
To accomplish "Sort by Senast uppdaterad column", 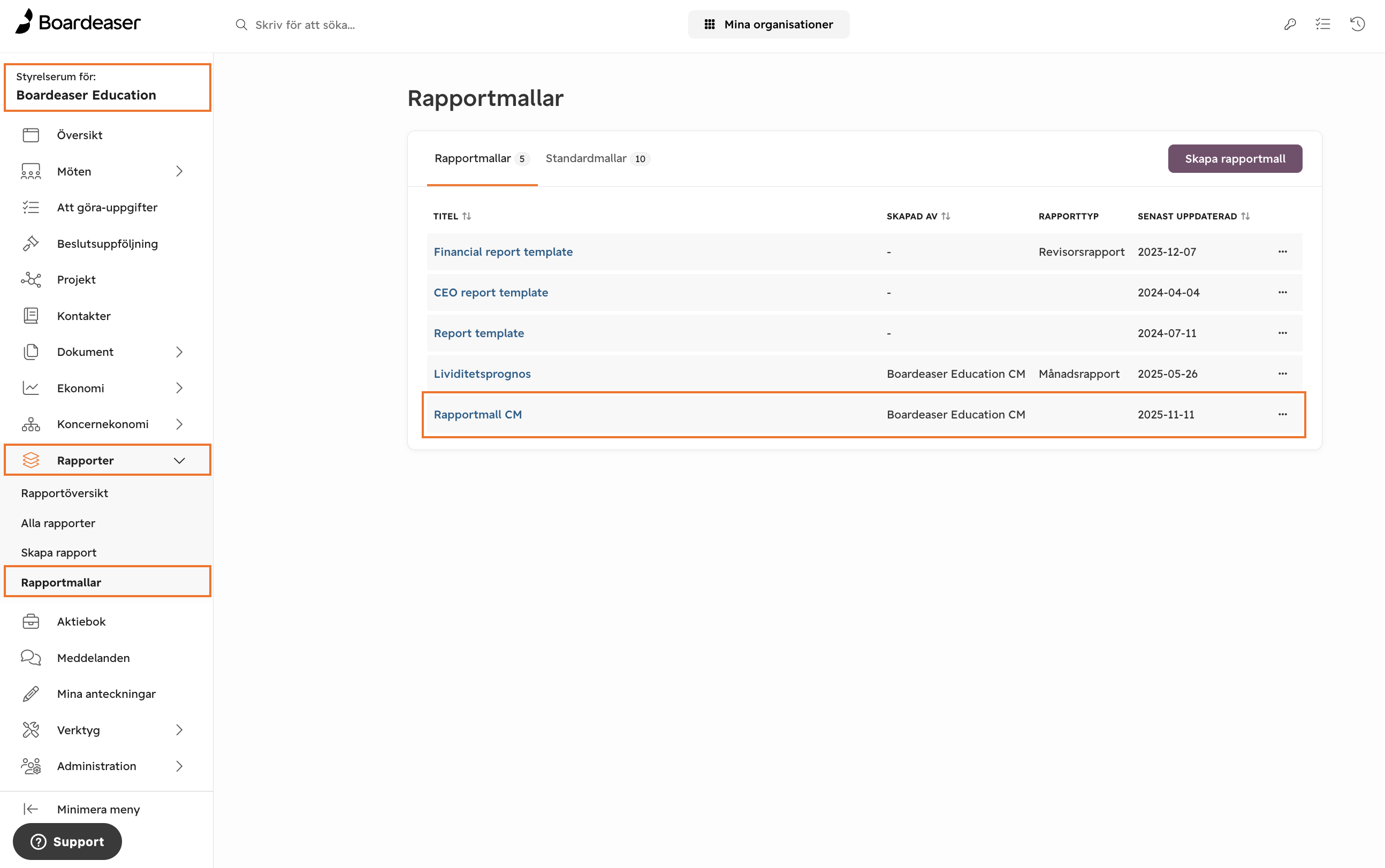I will click(x=1245, y=216).
